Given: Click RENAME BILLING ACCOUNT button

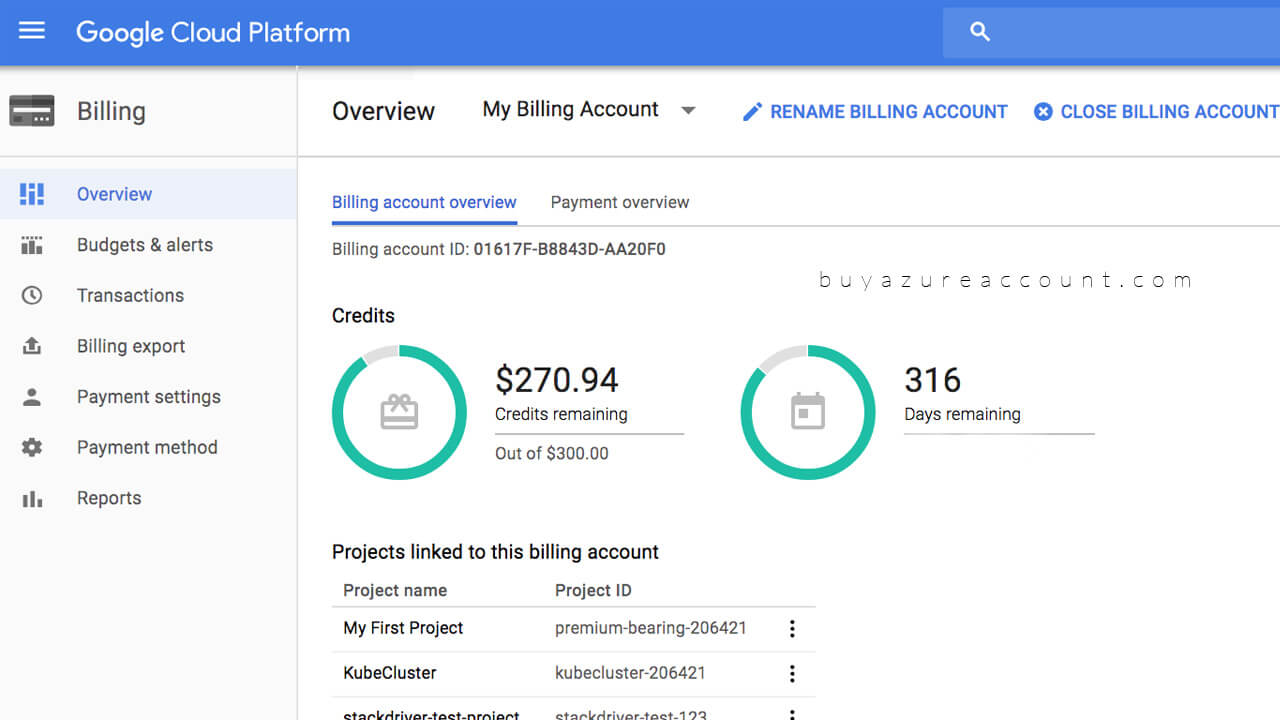Looking at the screenshot, I should [x=875, y=112].
